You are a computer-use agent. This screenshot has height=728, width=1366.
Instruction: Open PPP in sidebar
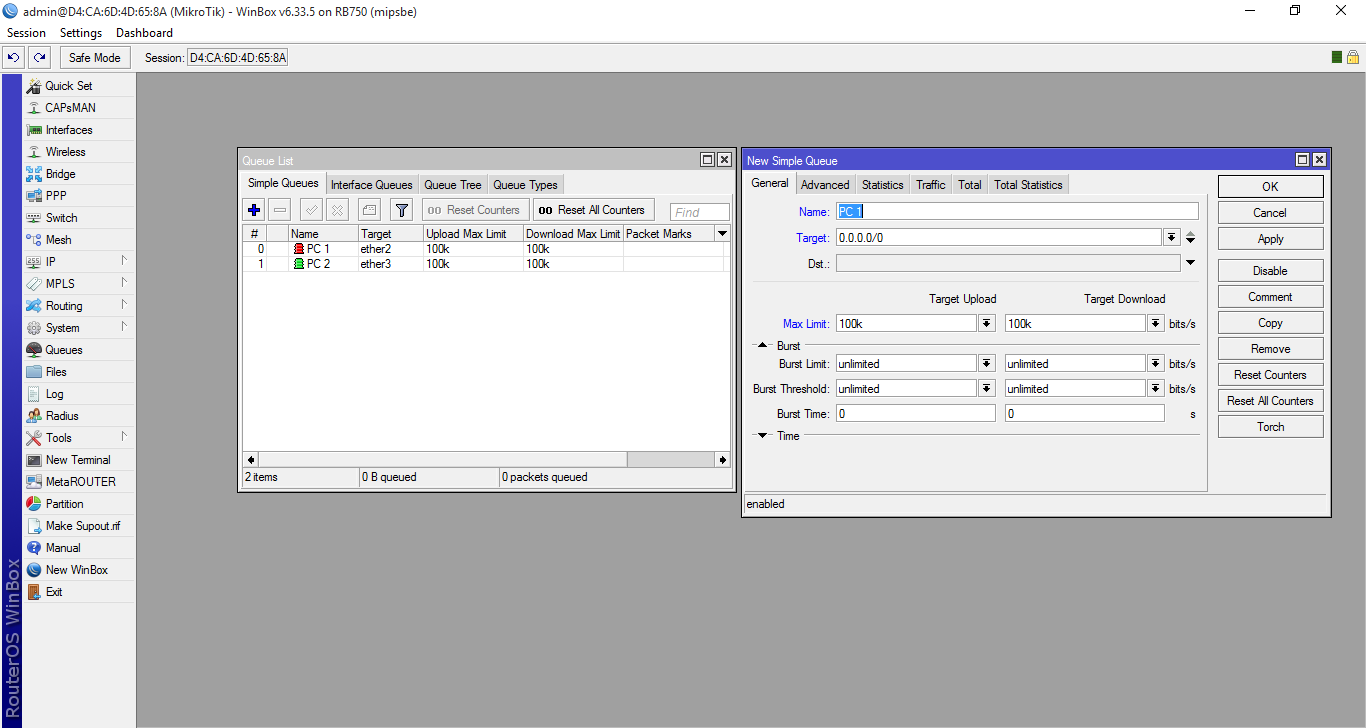point(56,196)
